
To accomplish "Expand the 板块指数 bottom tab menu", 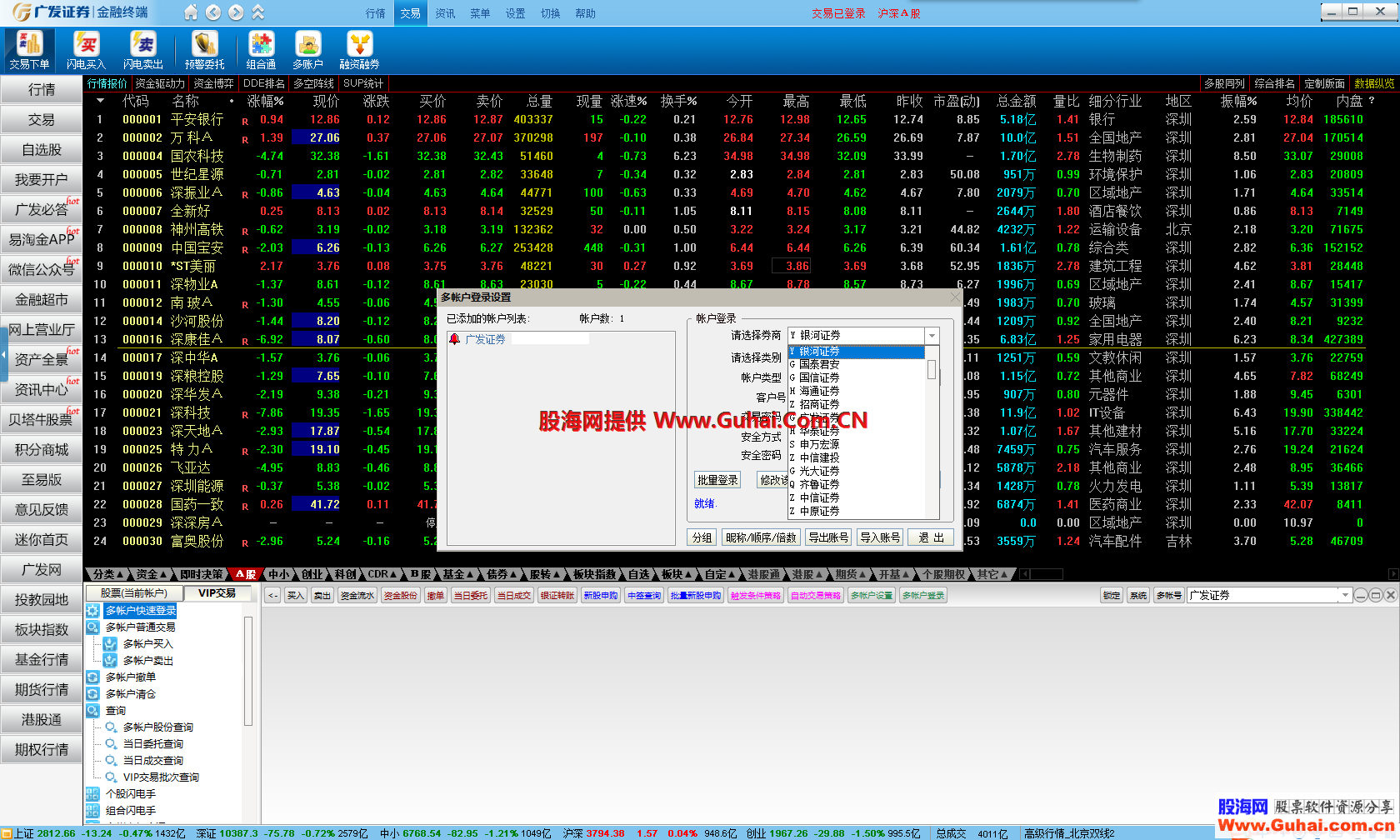I will coord(595,574).
